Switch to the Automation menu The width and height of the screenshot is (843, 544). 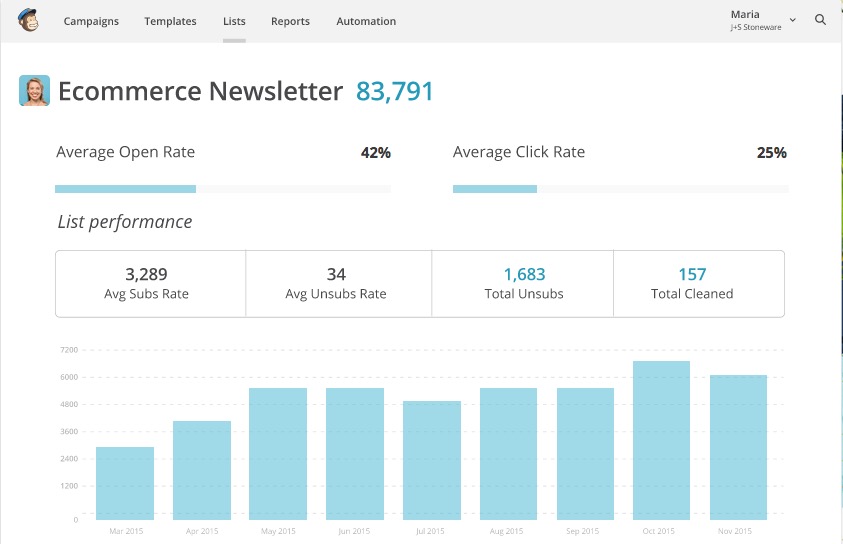366,21
